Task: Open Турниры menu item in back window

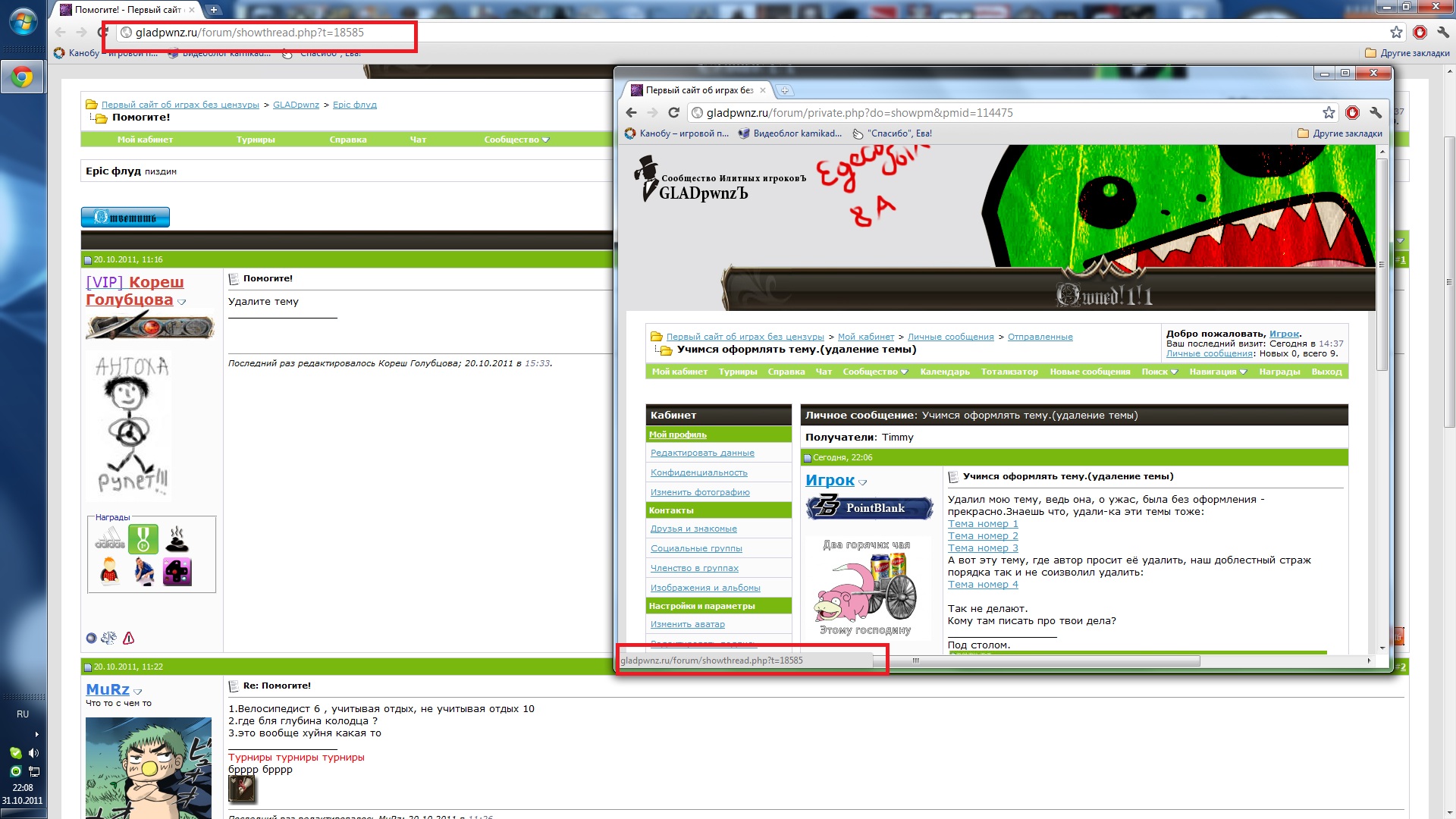Action: (x=256, y=140)
